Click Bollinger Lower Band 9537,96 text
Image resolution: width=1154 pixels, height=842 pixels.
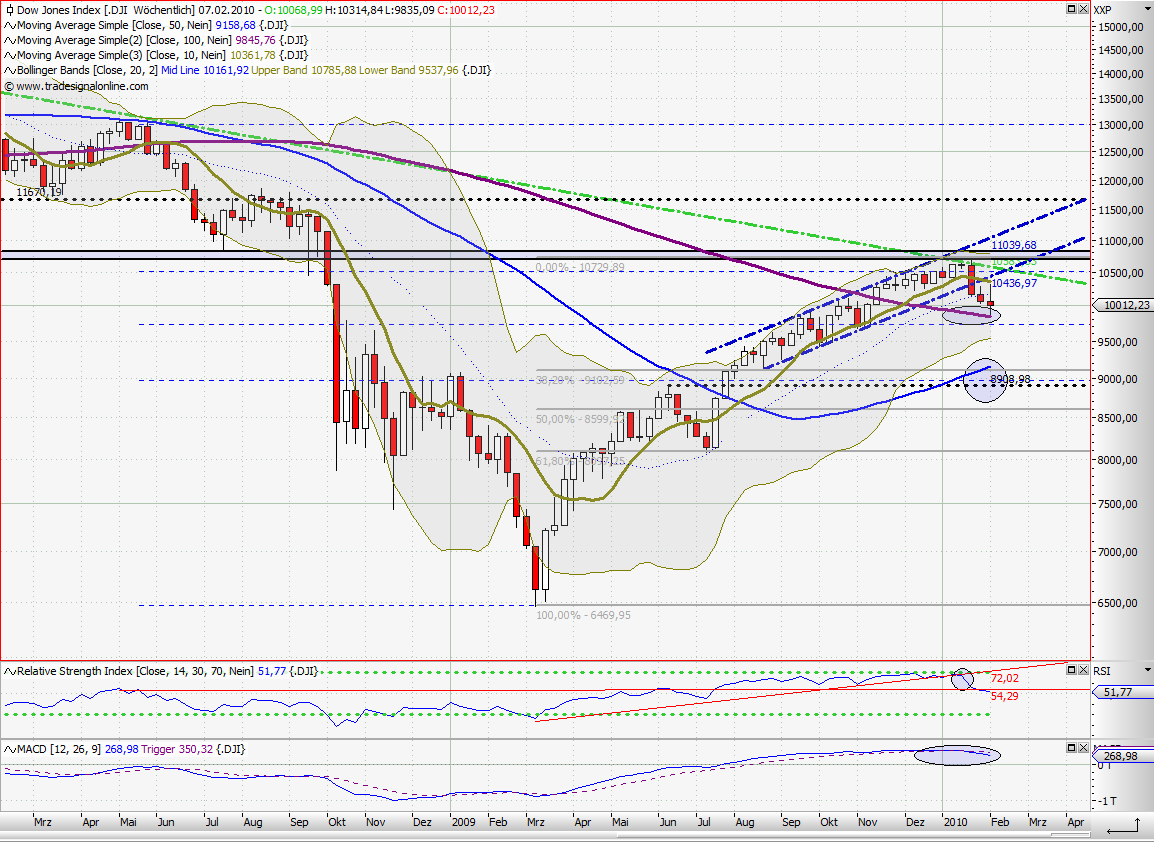coord(409,71)
